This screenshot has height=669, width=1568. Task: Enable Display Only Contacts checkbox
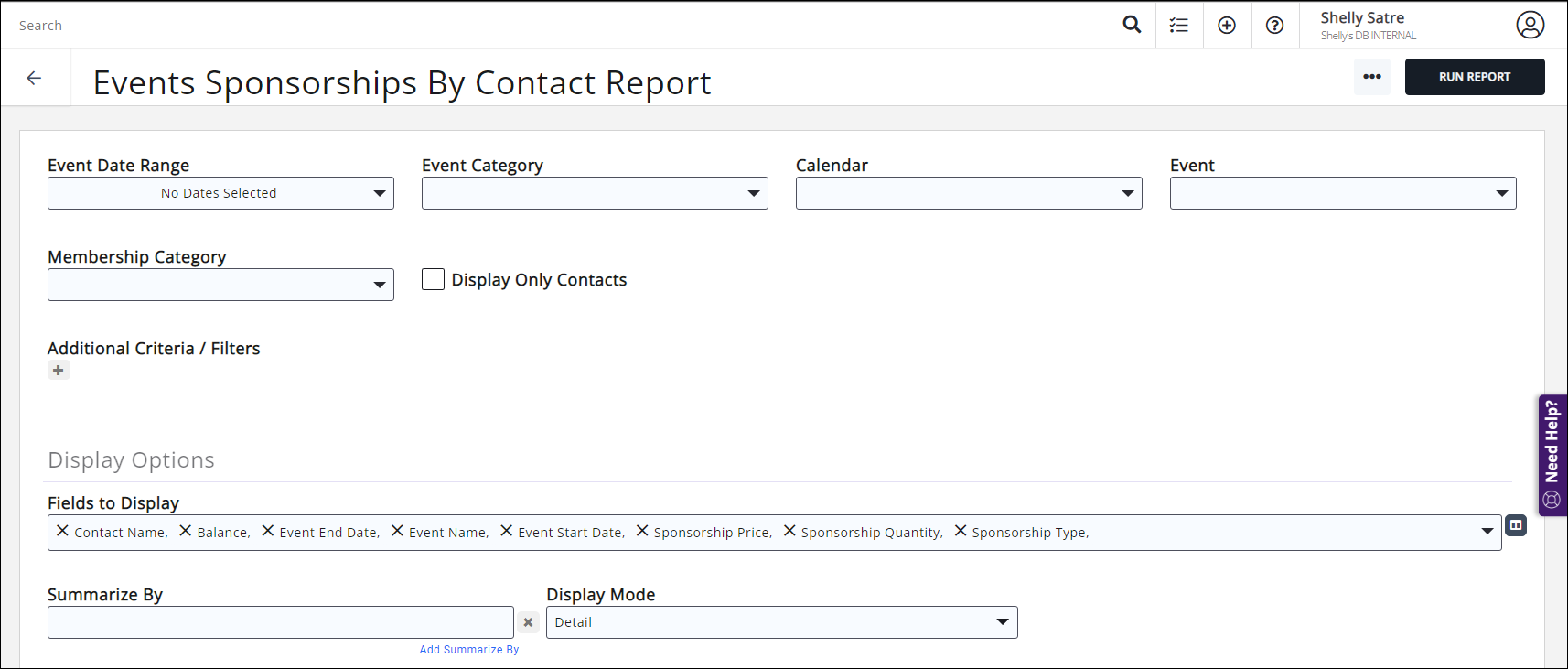click(x=433, y=279)
